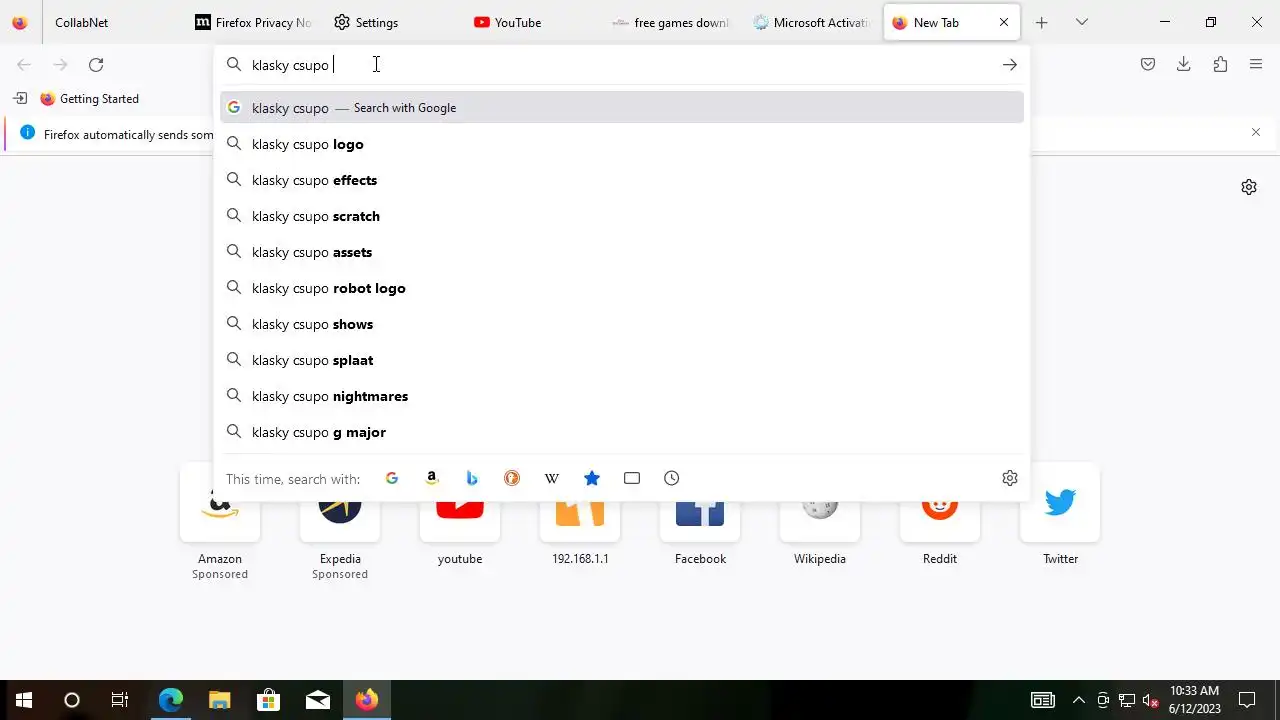The width and height of the screenshot is (1280, 720).
Task: Open Windows notification center
Action: (1247, 700)
